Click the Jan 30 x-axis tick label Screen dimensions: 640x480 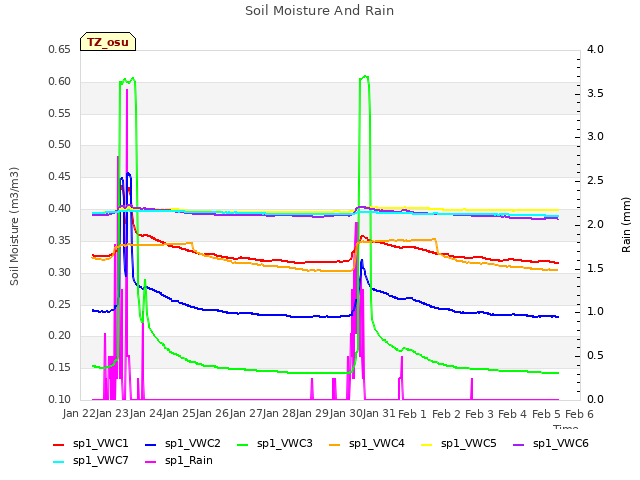[x=346, y=413]
